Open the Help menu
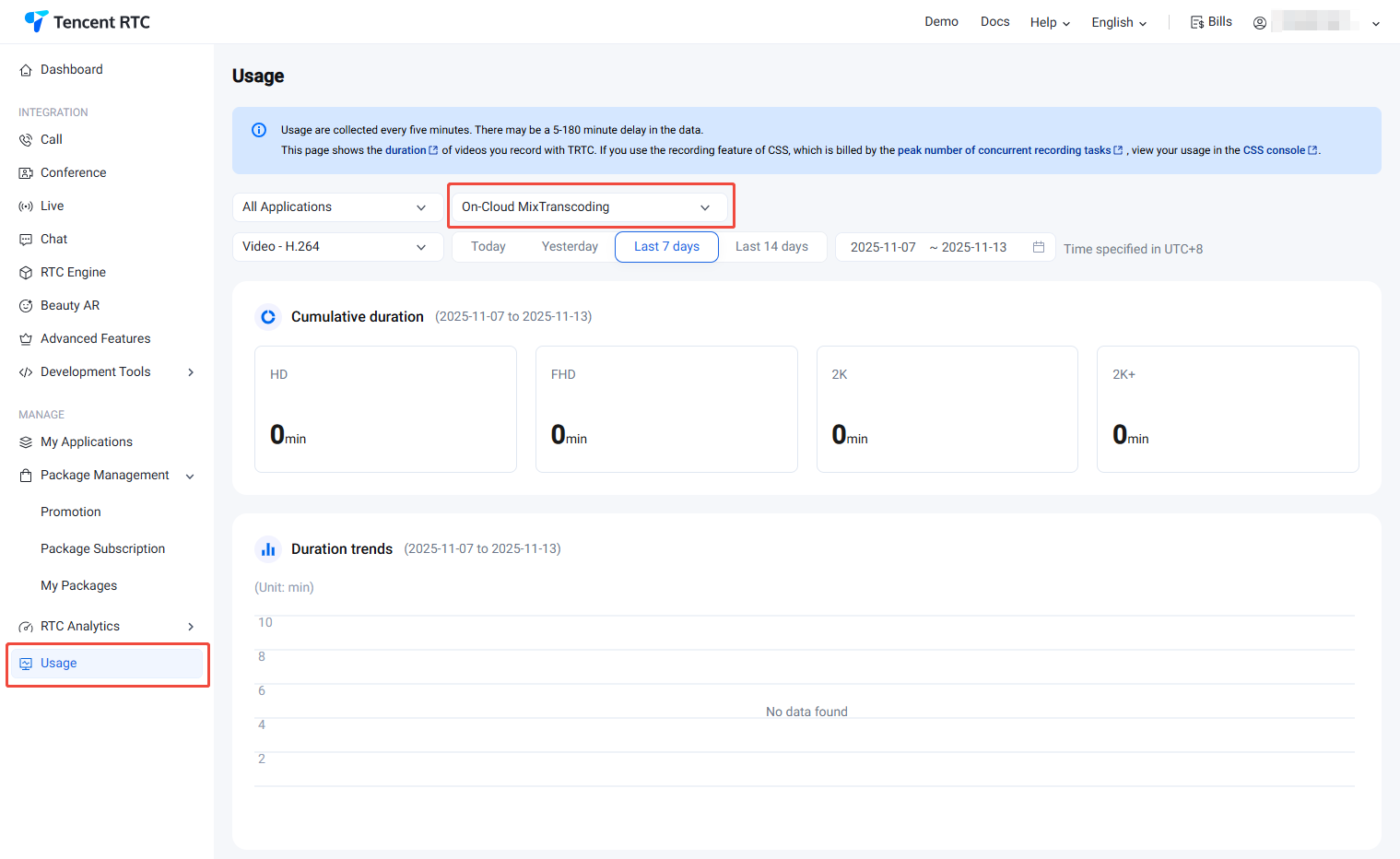The image size is (1400, 859). (x=1050, y=22)
